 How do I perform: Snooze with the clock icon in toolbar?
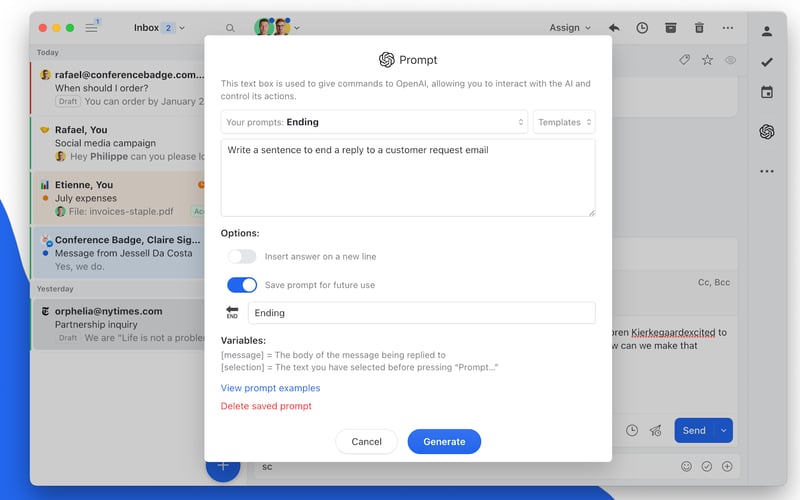click(x=642, y=28)
